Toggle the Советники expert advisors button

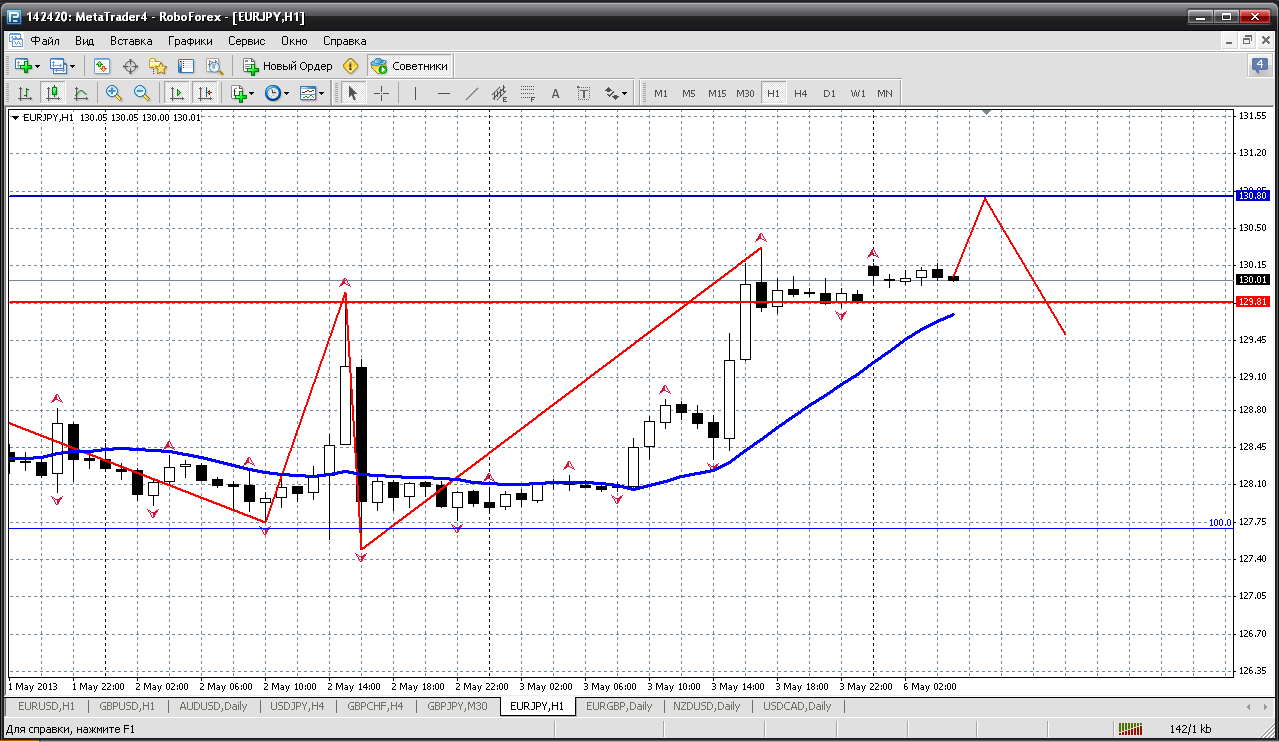[410, 66]
